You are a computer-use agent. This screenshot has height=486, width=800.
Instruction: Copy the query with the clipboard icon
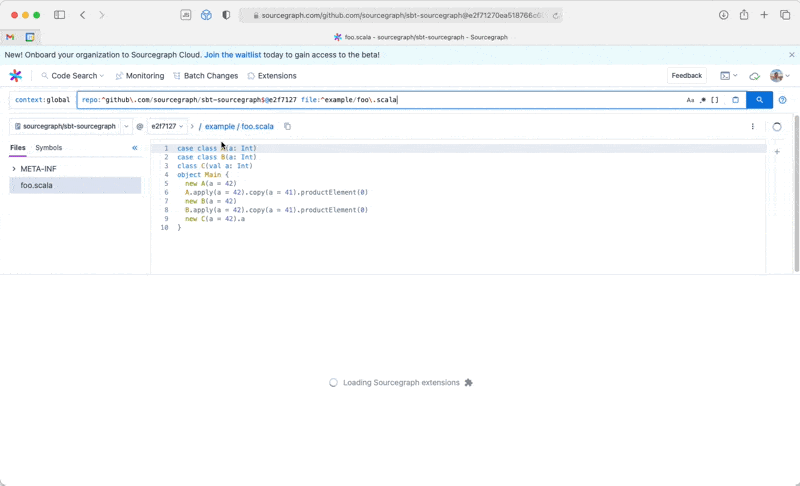(735, 100)
